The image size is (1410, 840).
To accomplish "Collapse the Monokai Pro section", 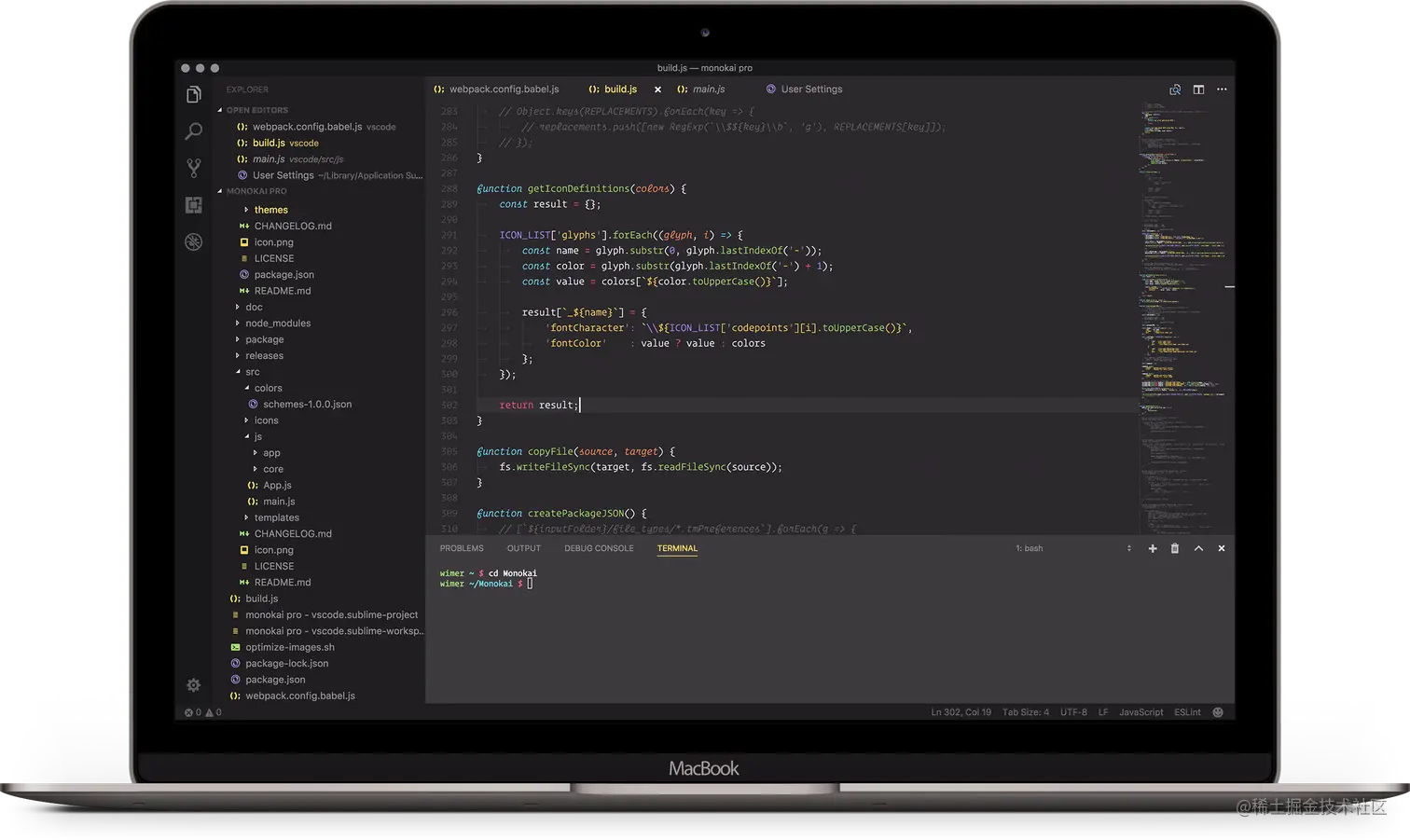I will (256, 191).
